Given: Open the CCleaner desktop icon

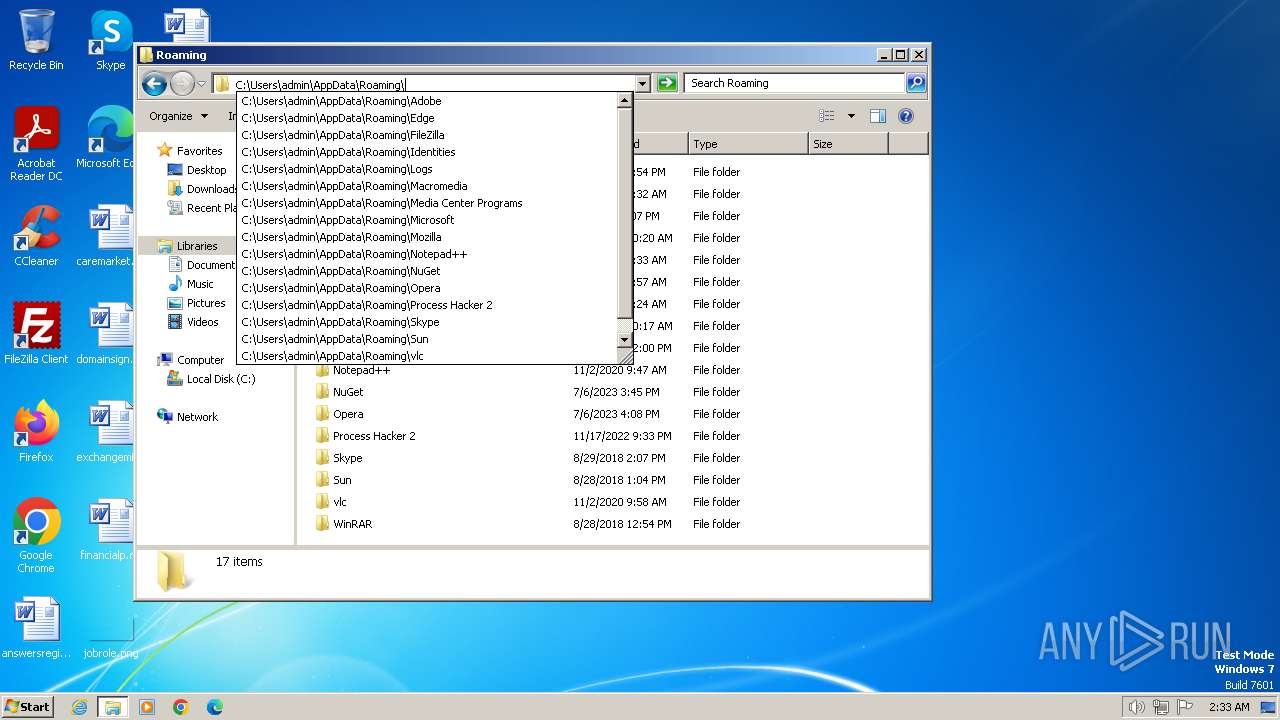Looking at the screenshot, I should (x=36, y=237).
